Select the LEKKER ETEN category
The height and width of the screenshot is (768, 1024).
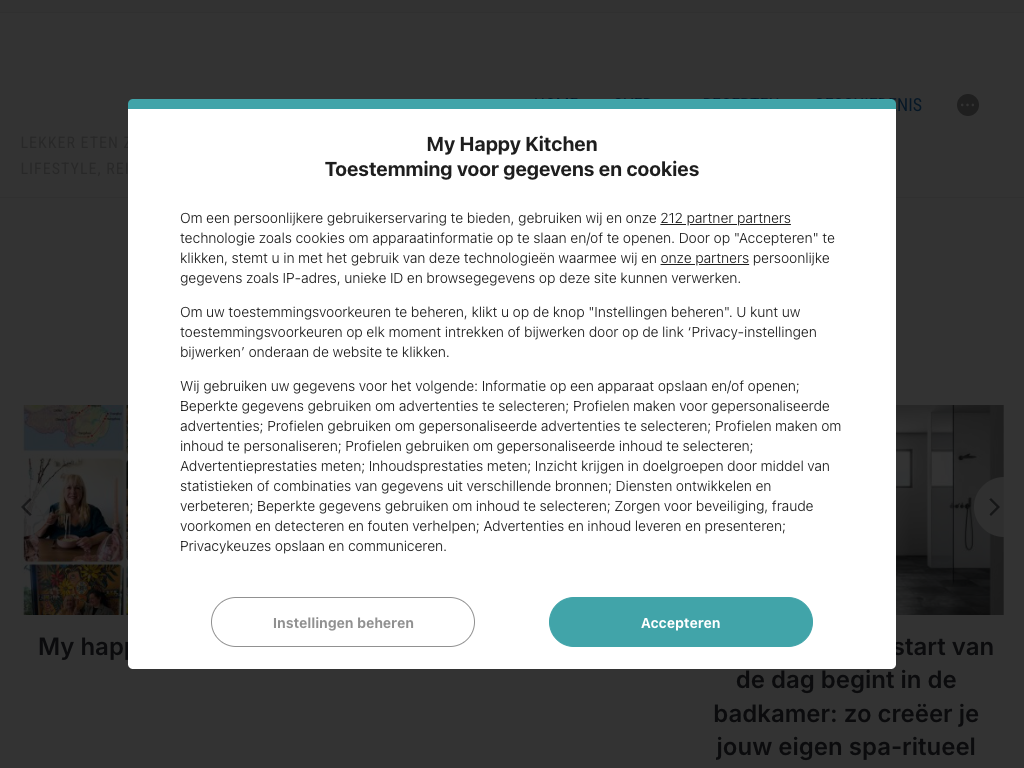70,143
